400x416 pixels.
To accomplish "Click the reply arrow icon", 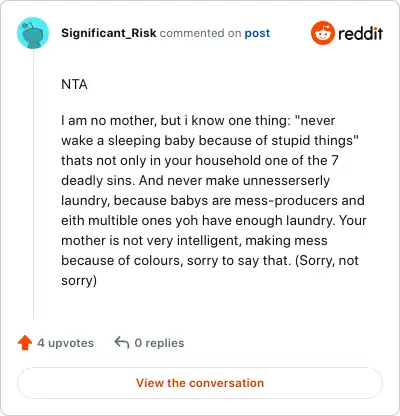I will tap(122, 342).
